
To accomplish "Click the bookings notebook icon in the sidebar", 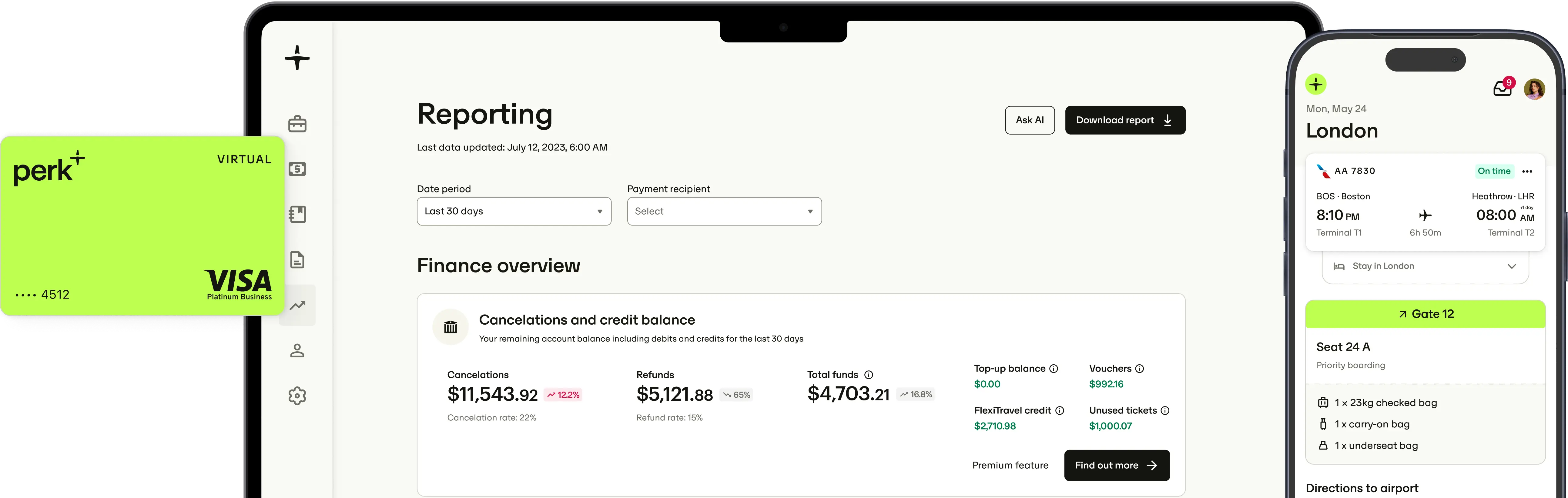I will 297,214.
